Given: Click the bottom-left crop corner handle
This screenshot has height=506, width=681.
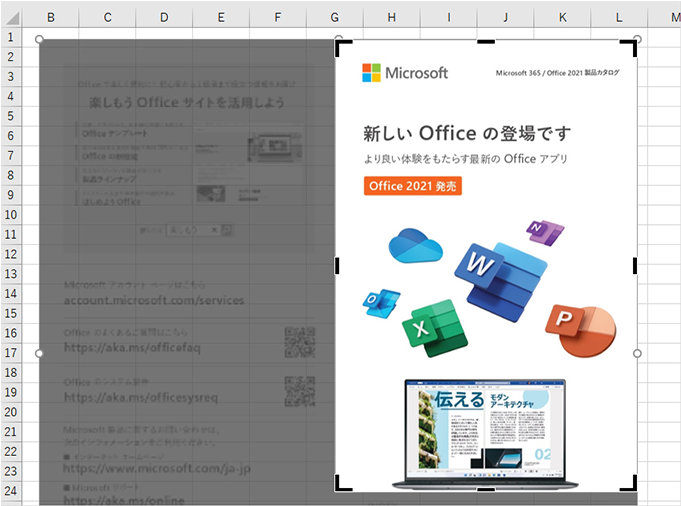Looking at the screenshot, I should (343, 483).
